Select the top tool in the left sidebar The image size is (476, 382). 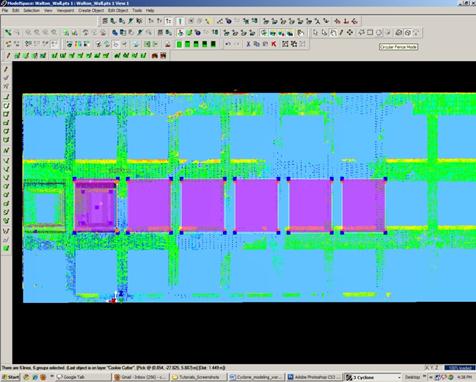(x=6, y=69)
